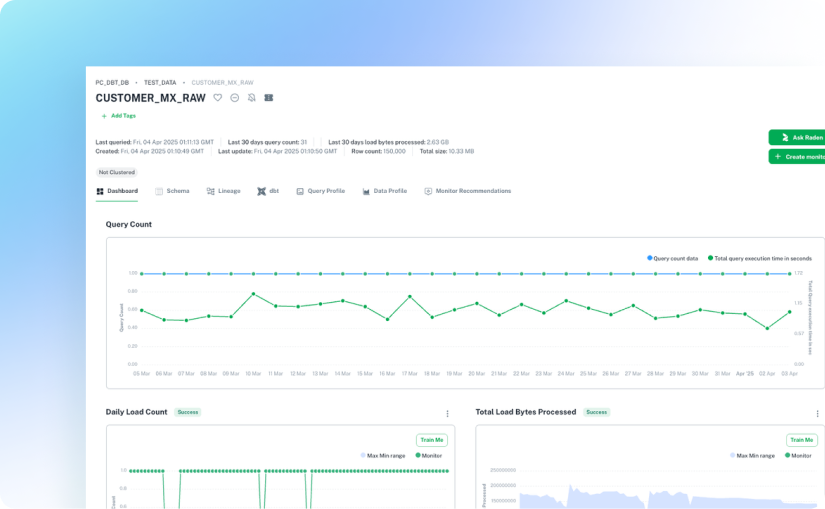Click the Dashboard tab grid icon
825x509 pixels.
coord(100,191)
